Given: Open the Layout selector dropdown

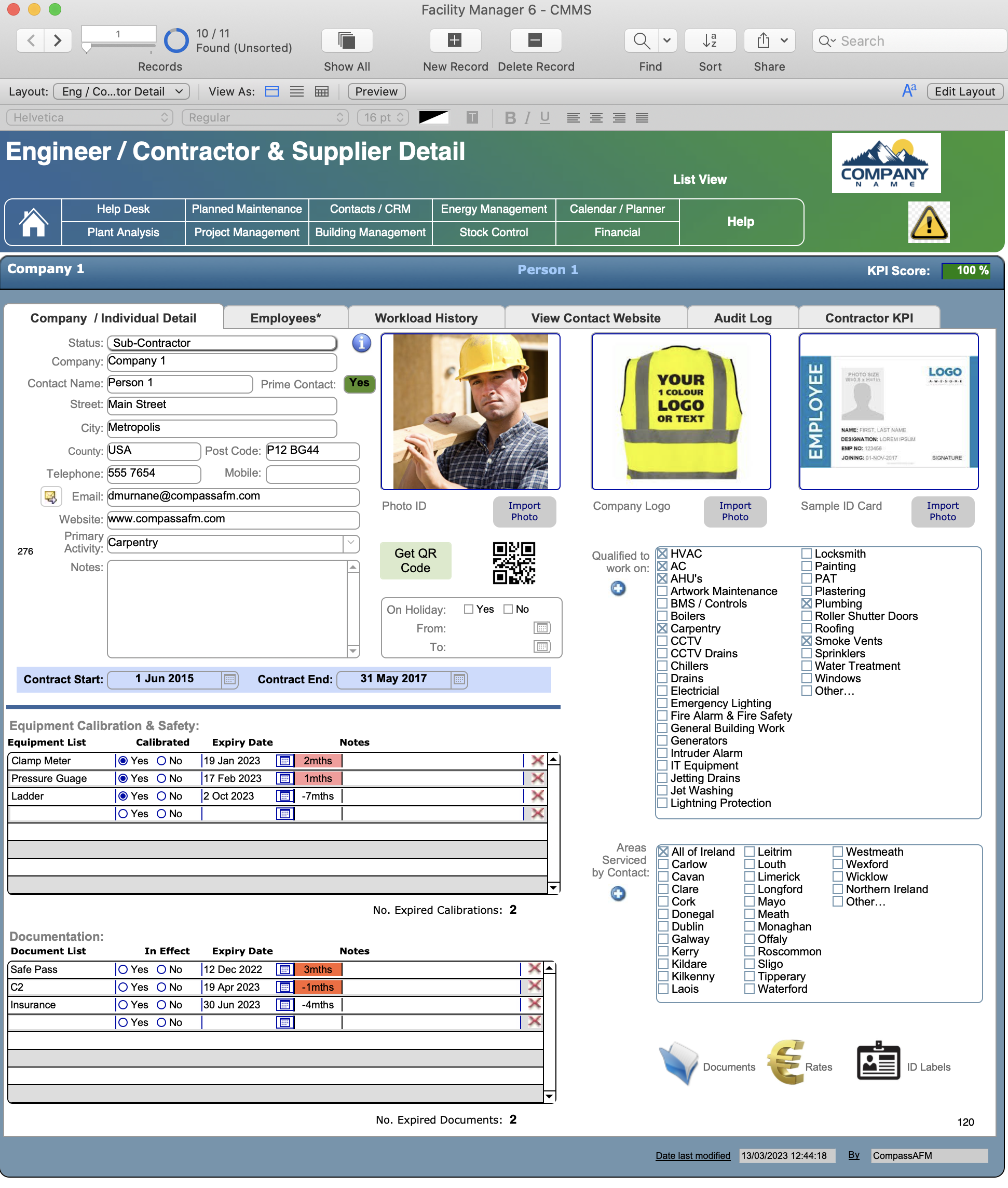Looking at the screenshot, I should click(121, 91).
